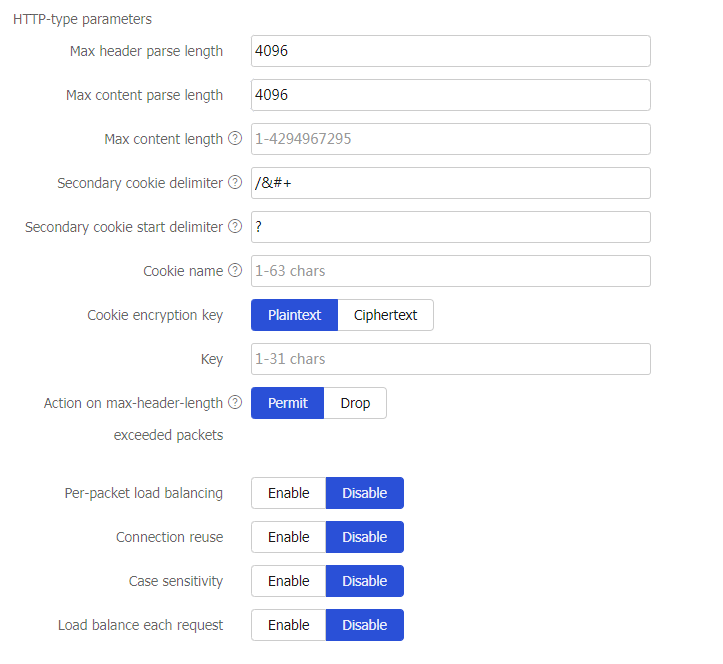This screenshot has width=723, height=664.
Task: Click help icon next to Cookie name
Action: [235, 271]
